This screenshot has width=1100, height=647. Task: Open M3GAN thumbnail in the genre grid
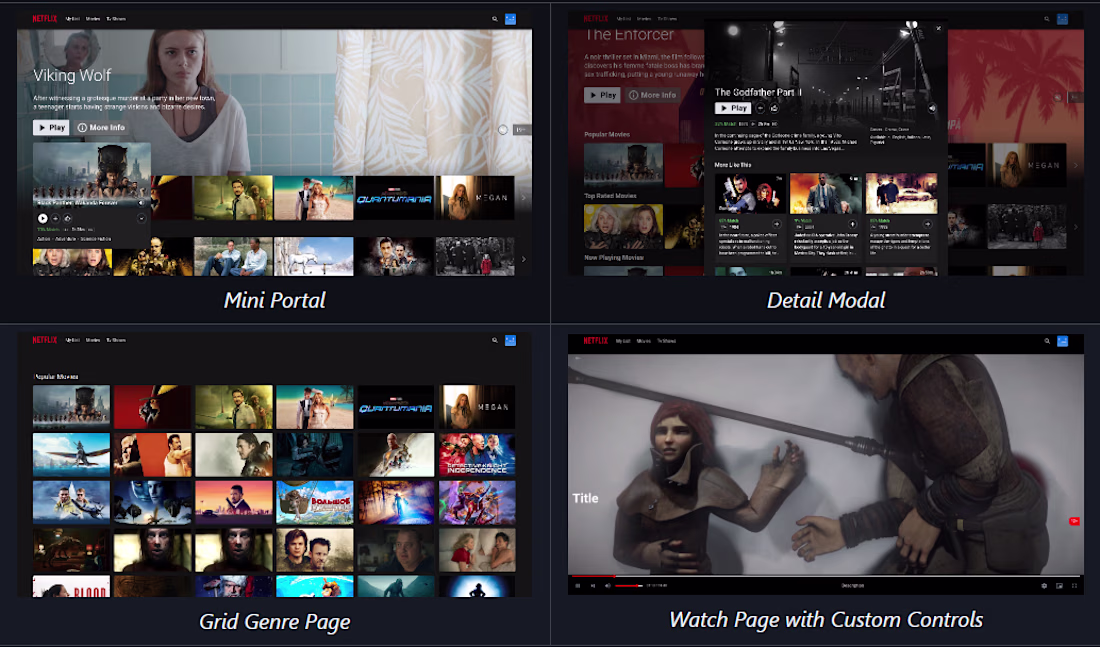click(x=477, y=407)
